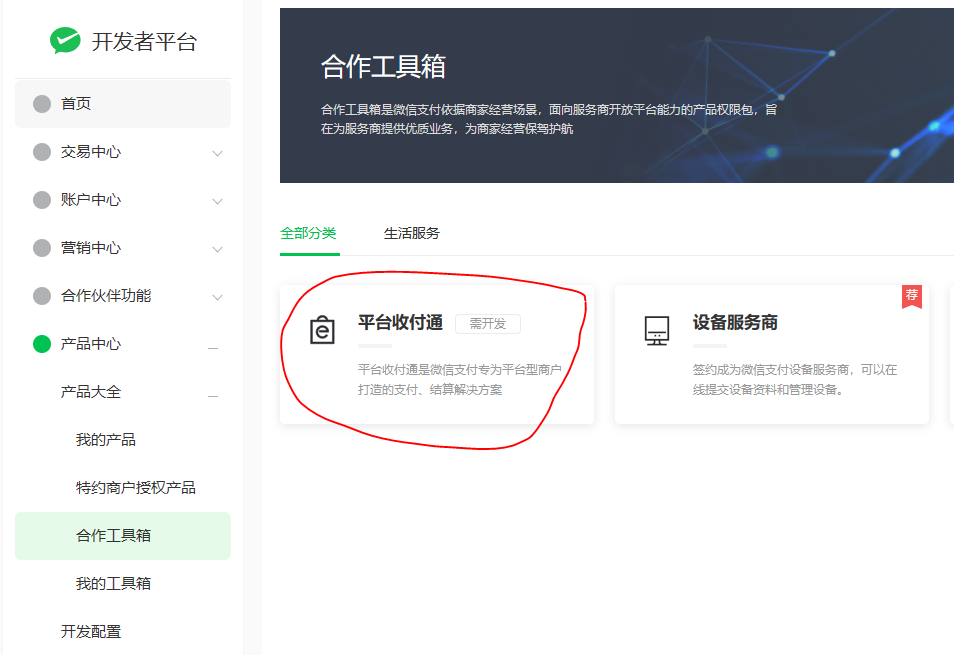Click the 账户中心 gray circle icon

42,199
